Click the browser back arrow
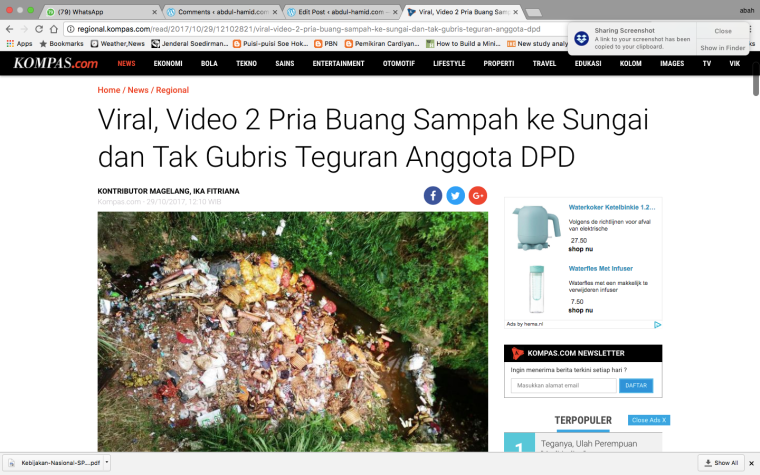The width and height of the screenshot is (760, 475). [9, 29]
